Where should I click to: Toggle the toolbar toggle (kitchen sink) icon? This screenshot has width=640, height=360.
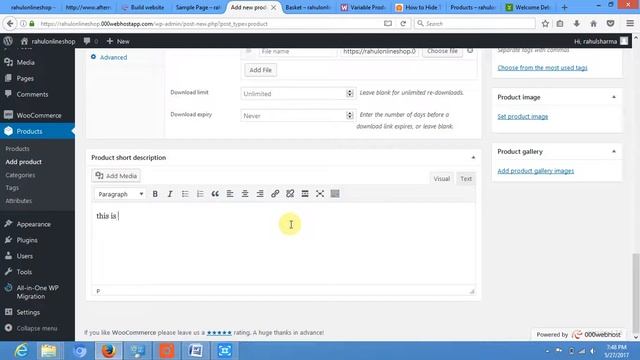pyautogui.click(x=335, y=194)
